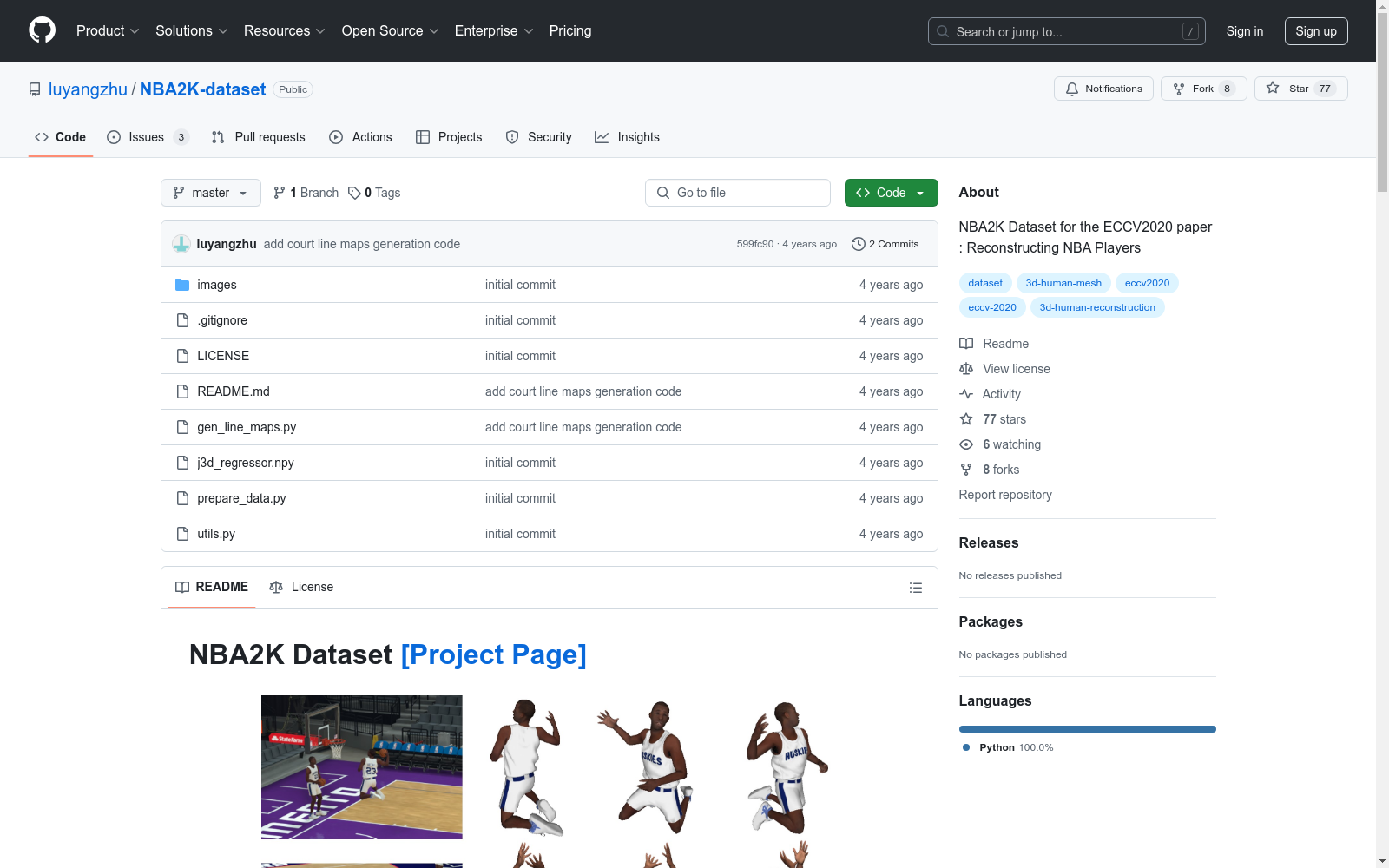The image size is (1389, 868).
Task: Open the Releases section heading
Action: pyautogui.click(x=989, y=543)
